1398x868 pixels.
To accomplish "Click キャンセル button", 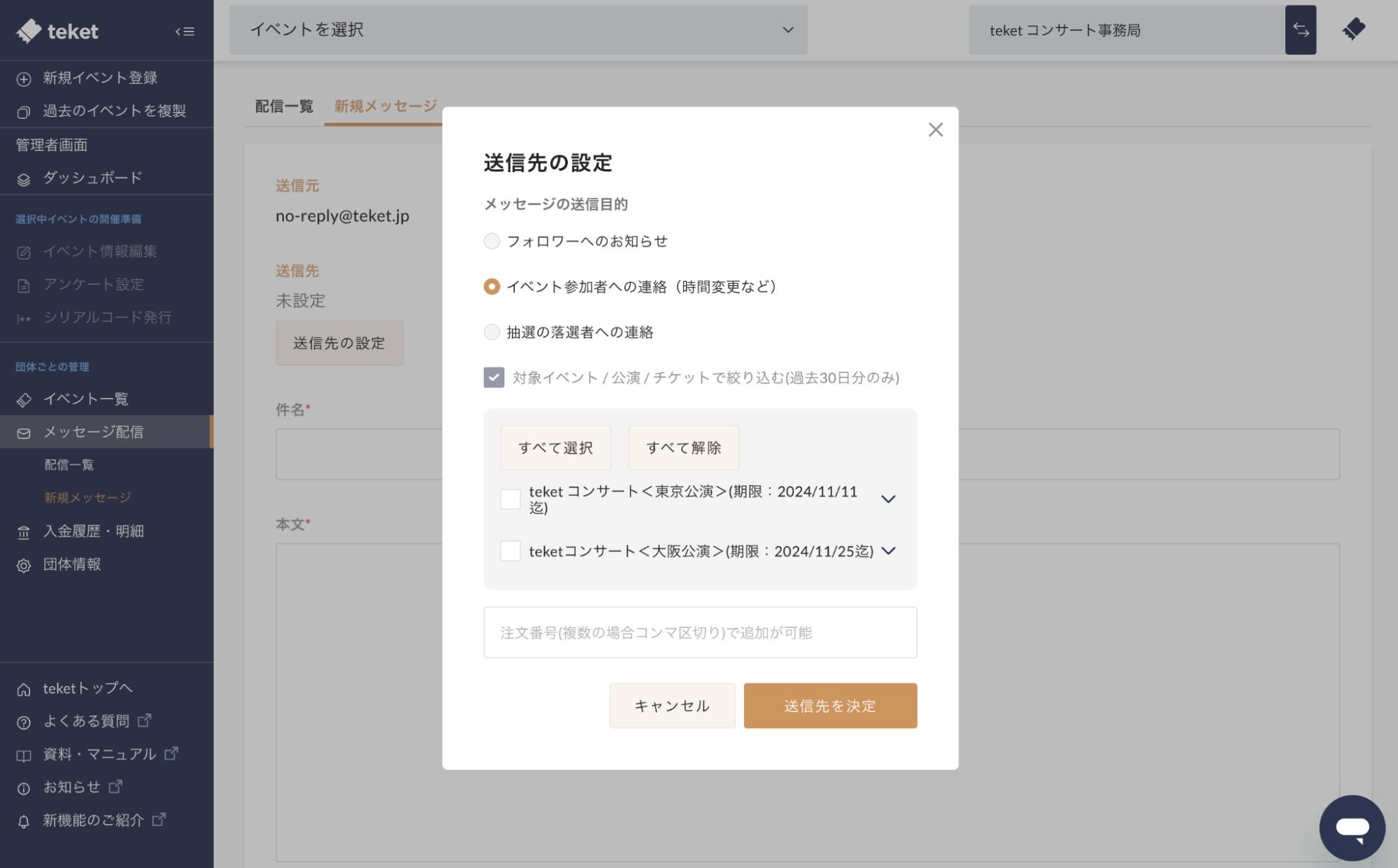I will [672, 706].
